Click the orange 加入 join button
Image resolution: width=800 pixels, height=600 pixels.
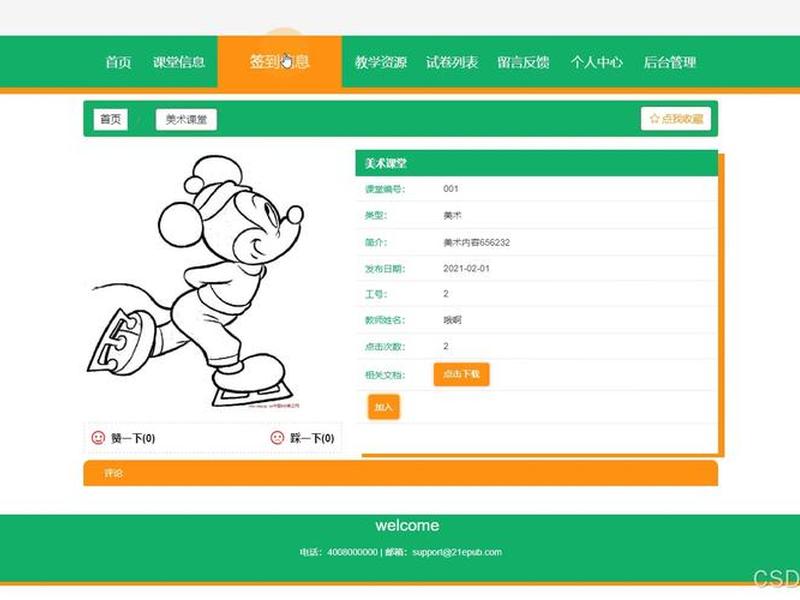(x=384, y=407)
